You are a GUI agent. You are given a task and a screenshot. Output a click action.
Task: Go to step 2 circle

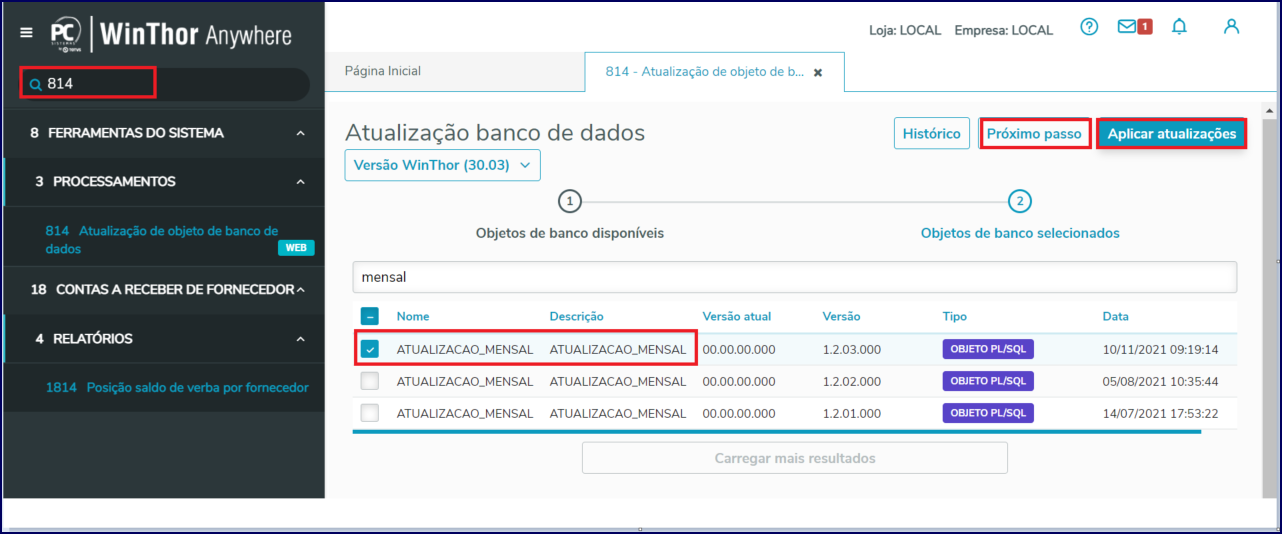(x=1020, y=201)
